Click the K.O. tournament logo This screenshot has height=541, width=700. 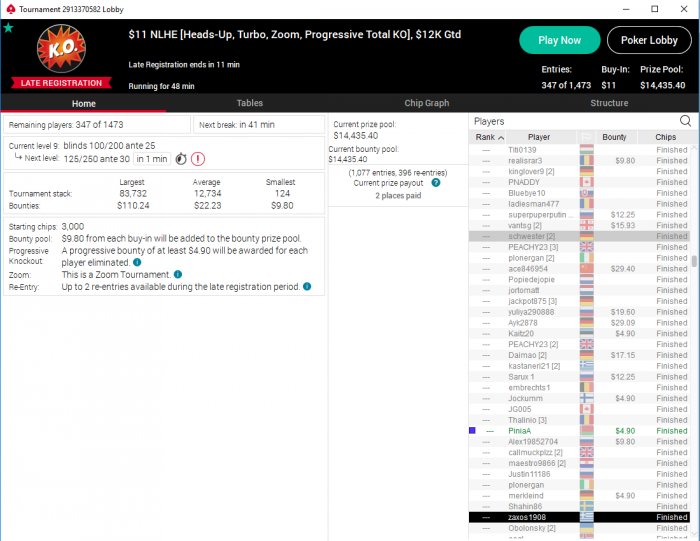(61, 49)
